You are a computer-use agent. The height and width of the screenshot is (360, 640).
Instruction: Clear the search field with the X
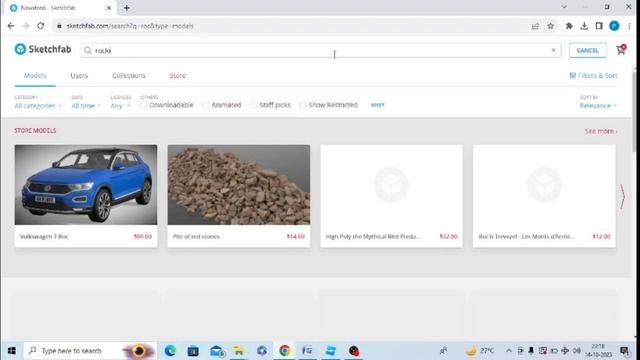tap(553, 50)
